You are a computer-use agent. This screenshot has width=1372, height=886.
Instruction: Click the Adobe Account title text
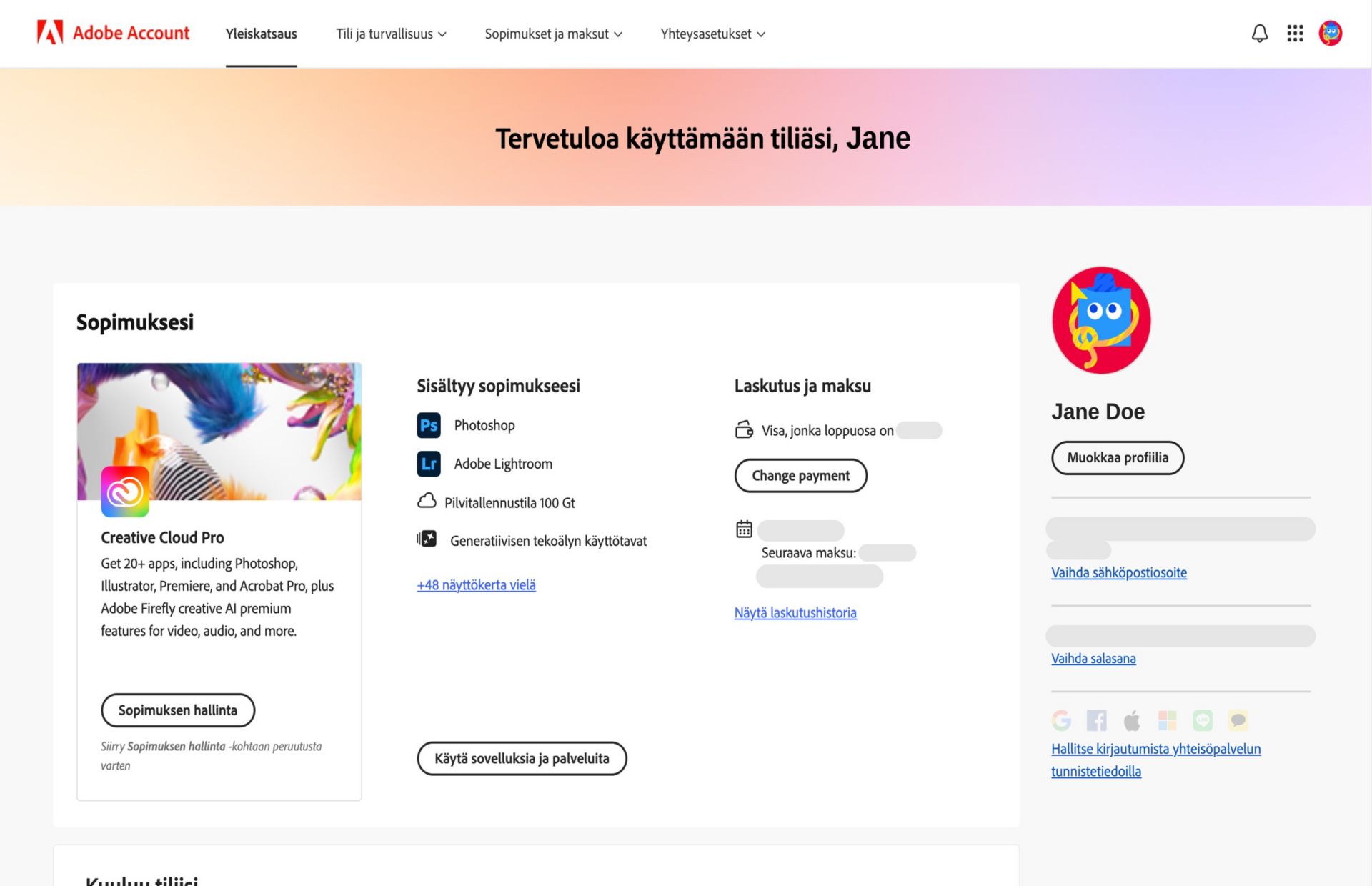131,33
